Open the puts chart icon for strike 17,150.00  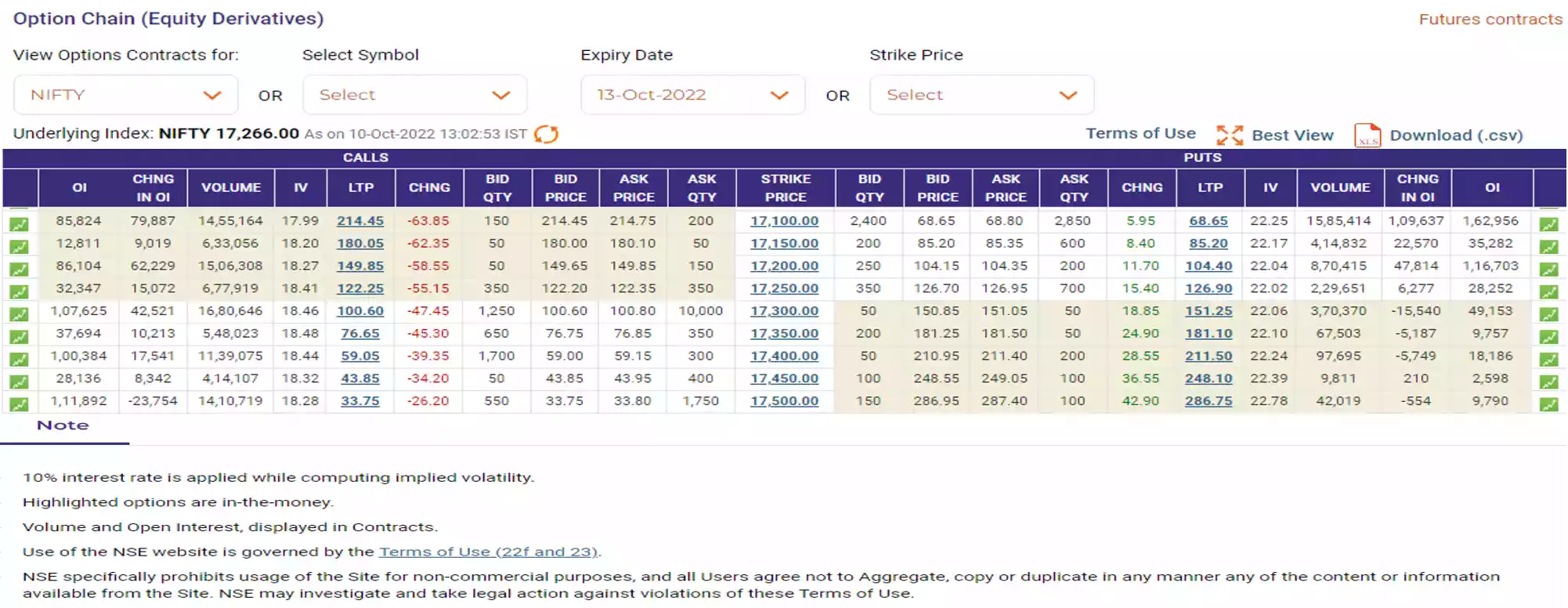(x=1548, y=247)
